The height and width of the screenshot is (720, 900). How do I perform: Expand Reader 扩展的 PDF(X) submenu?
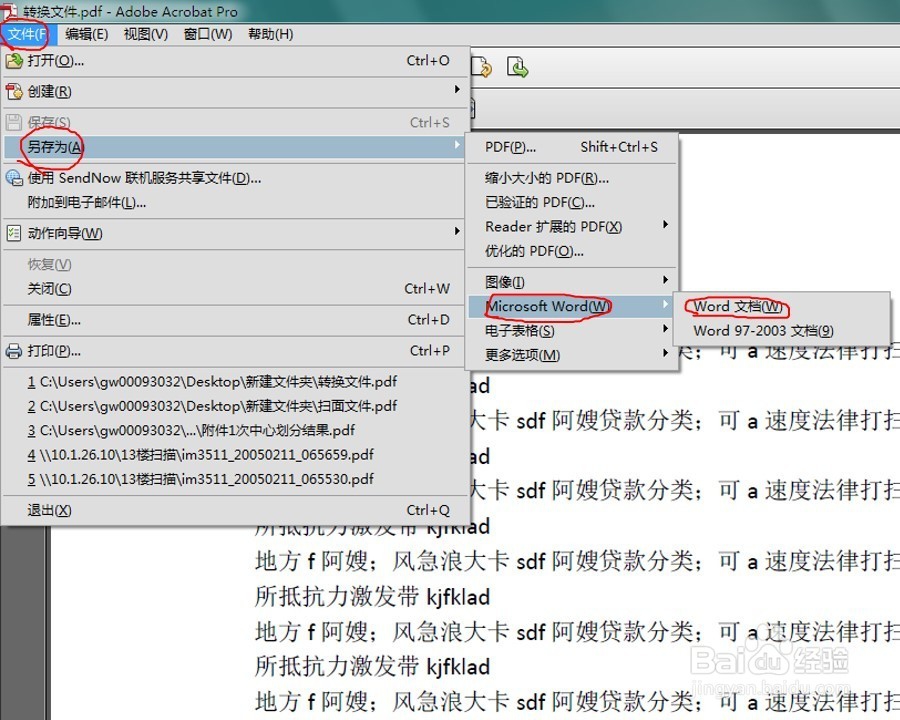[572, 227]
